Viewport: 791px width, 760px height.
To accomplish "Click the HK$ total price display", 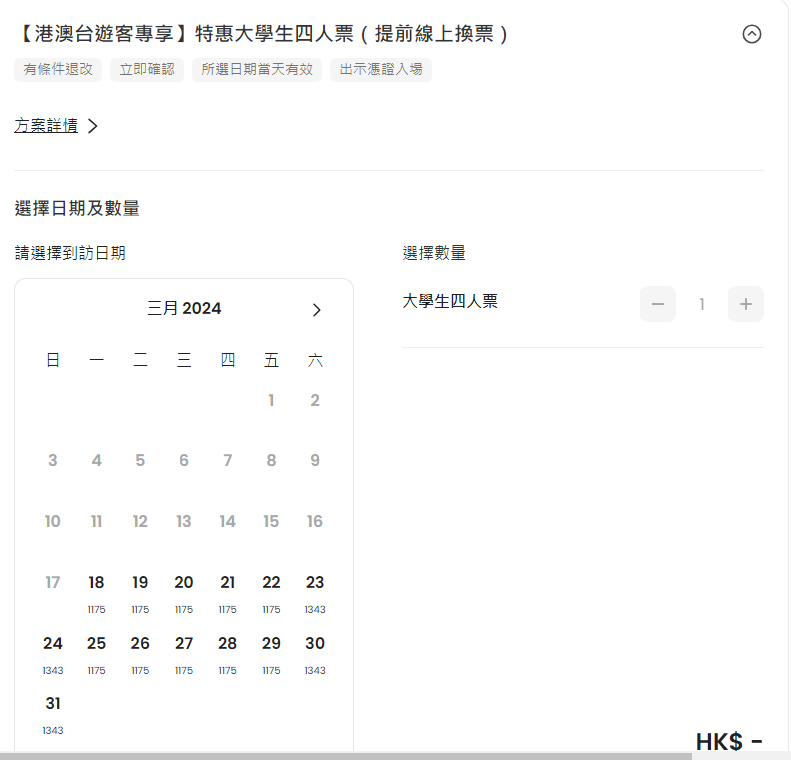I will click(729, 742).
